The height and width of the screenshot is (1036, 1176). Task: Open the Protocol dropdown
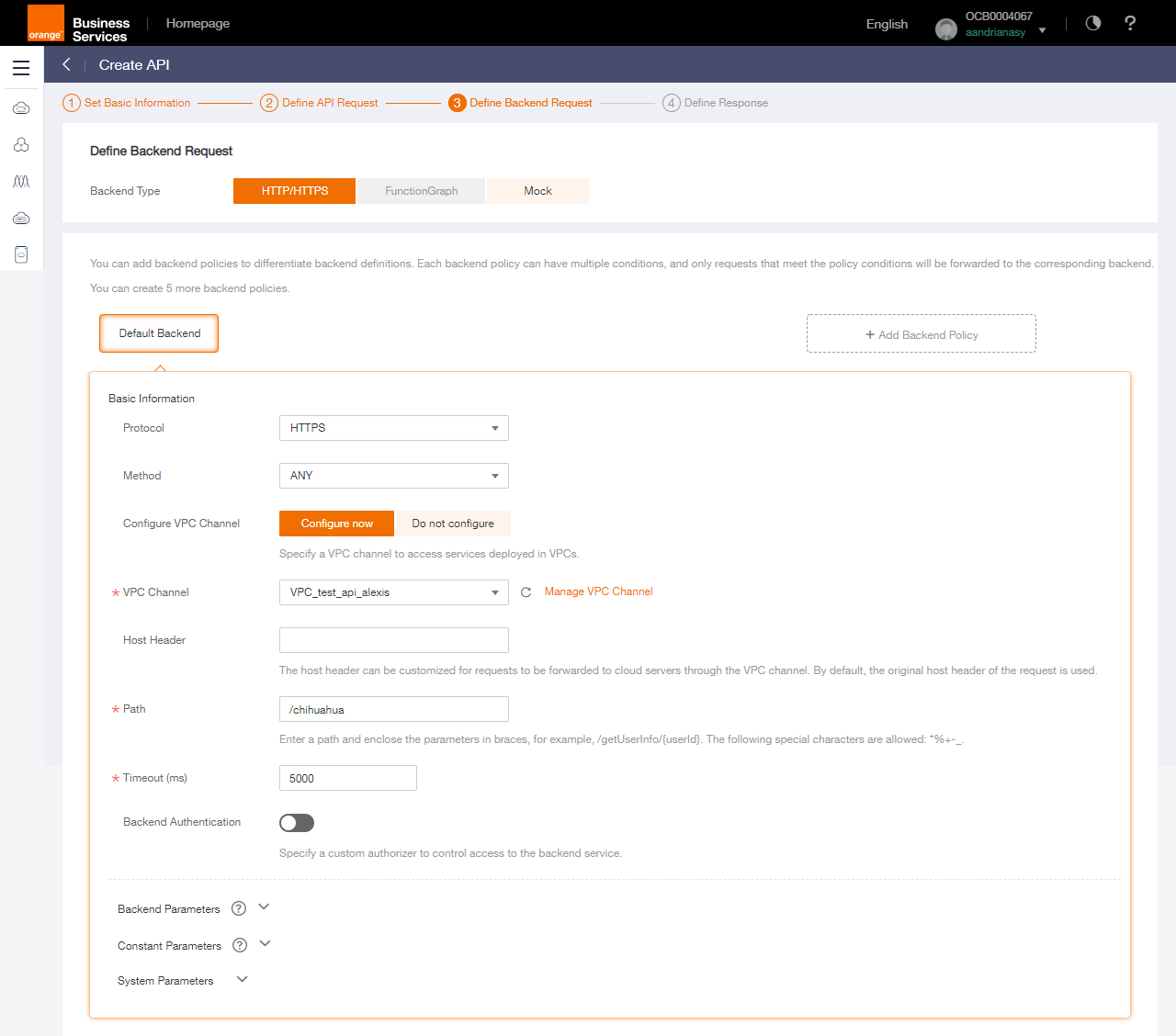[393, 428]
